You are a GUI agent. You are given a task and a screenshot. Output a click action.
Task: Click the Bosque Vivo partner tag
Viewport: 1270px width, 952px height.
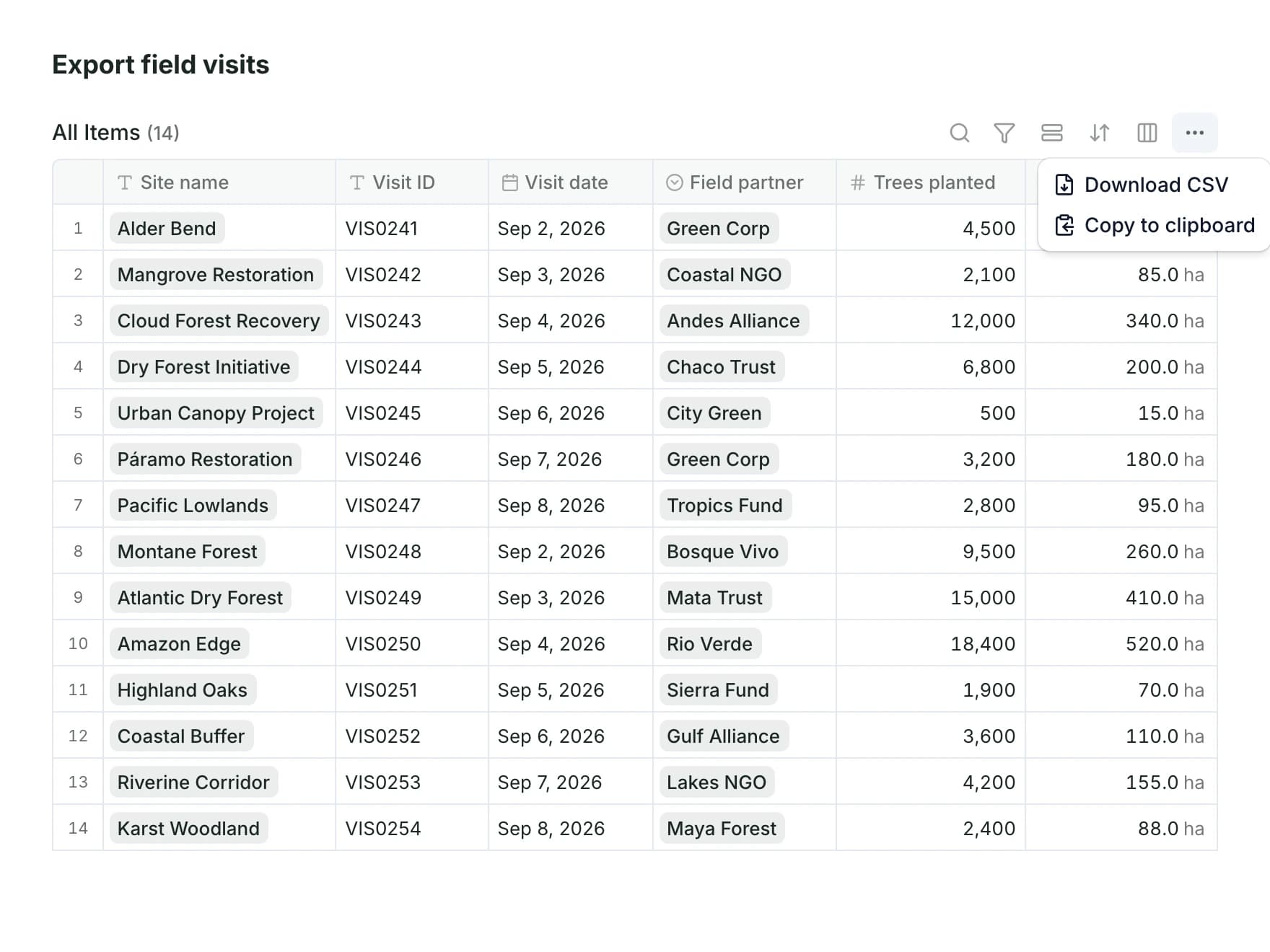tap(723, 552)
